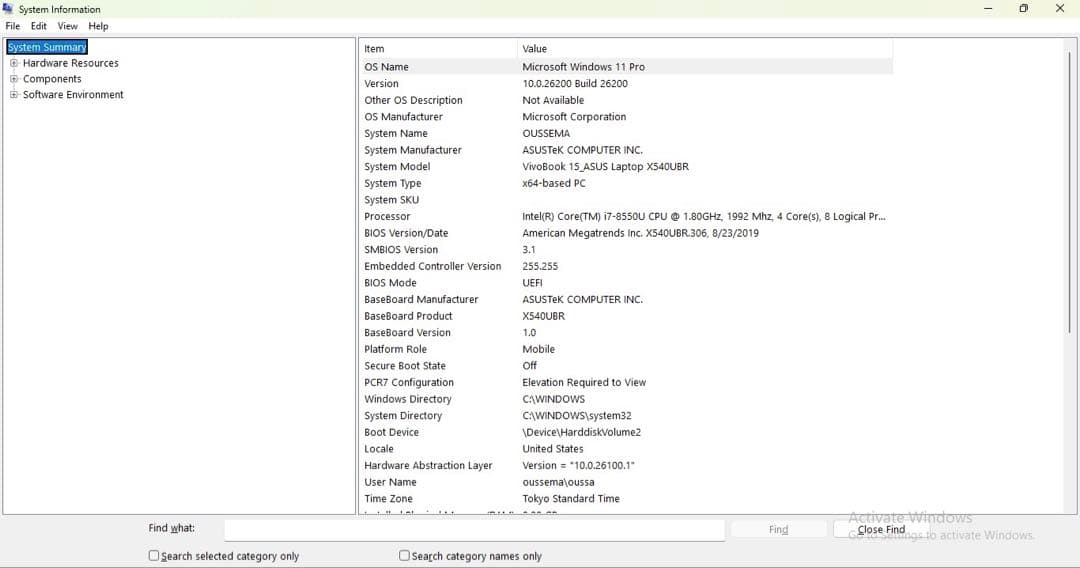The image size is (1080, 568).
Task: Select the Software Environment tree label
Action: [x=73, y=94]
